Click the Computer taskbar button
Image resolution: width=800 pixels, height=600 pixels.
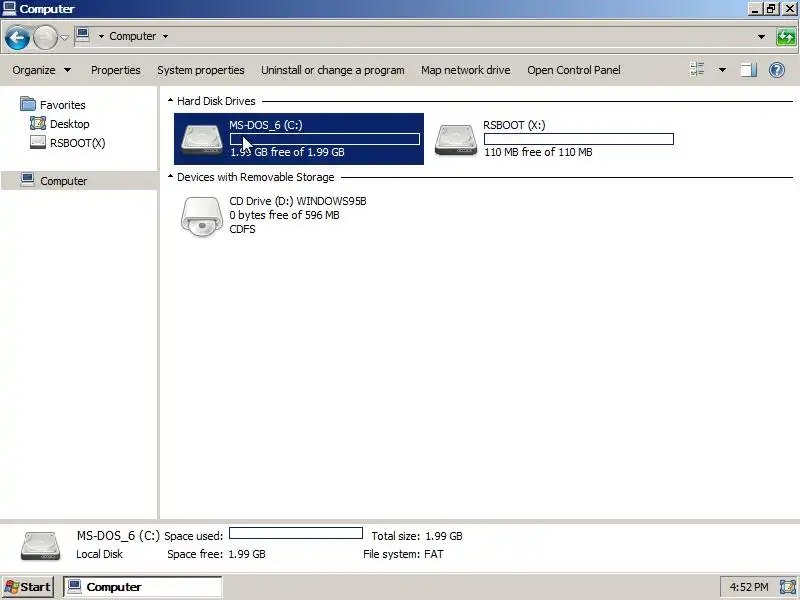[x=143, y=587]
